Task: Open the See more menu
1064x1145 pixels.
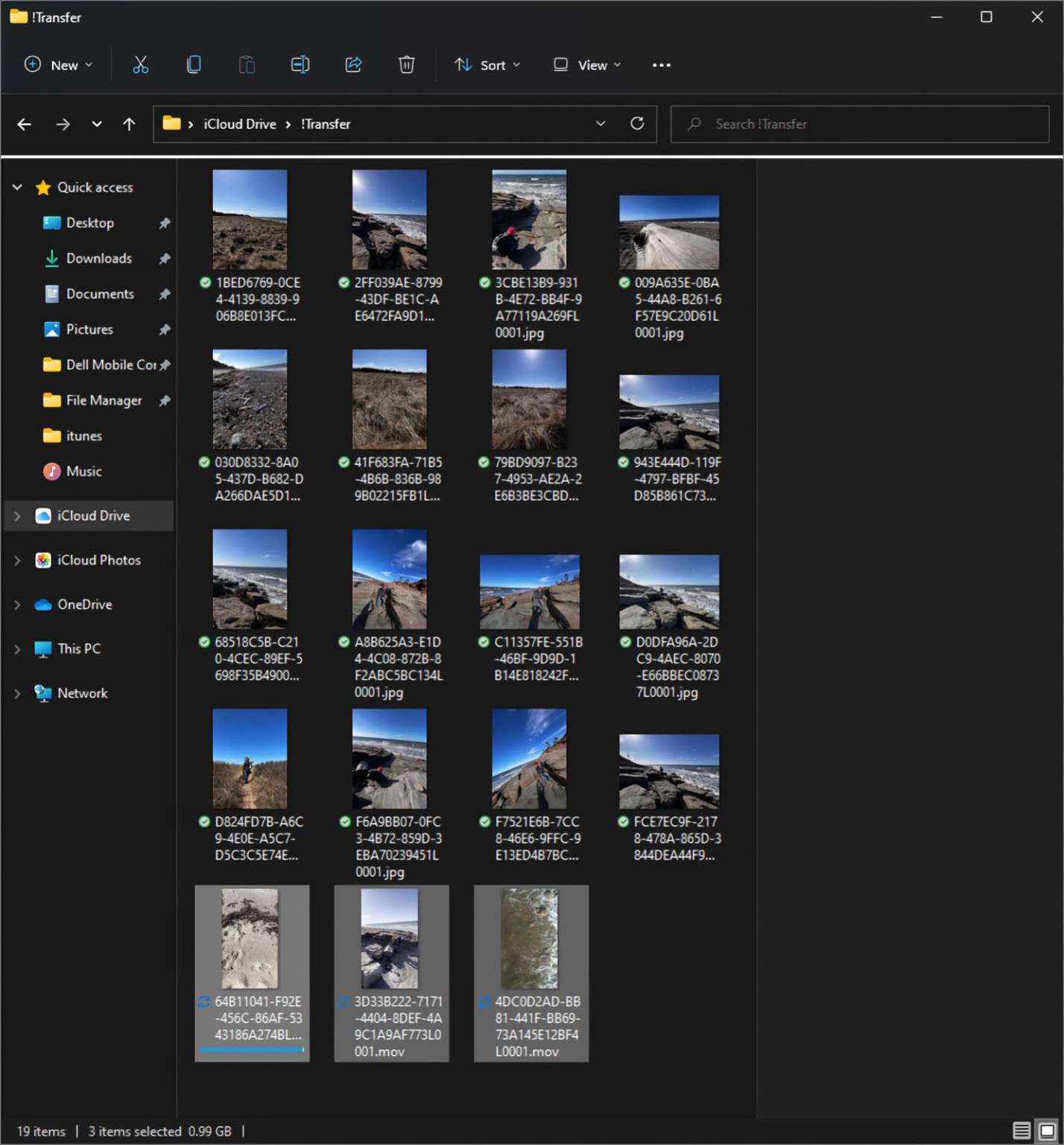Action: pyautogui.click(x=661, y=65)
